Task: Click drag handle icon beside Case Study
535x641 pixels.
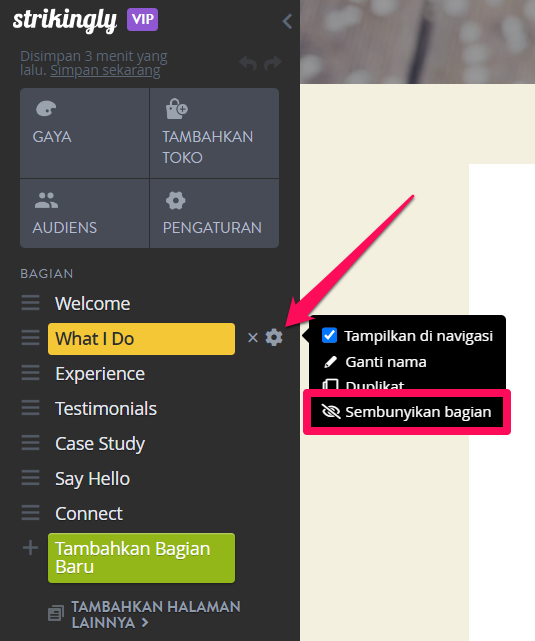Action: [31, 443]
